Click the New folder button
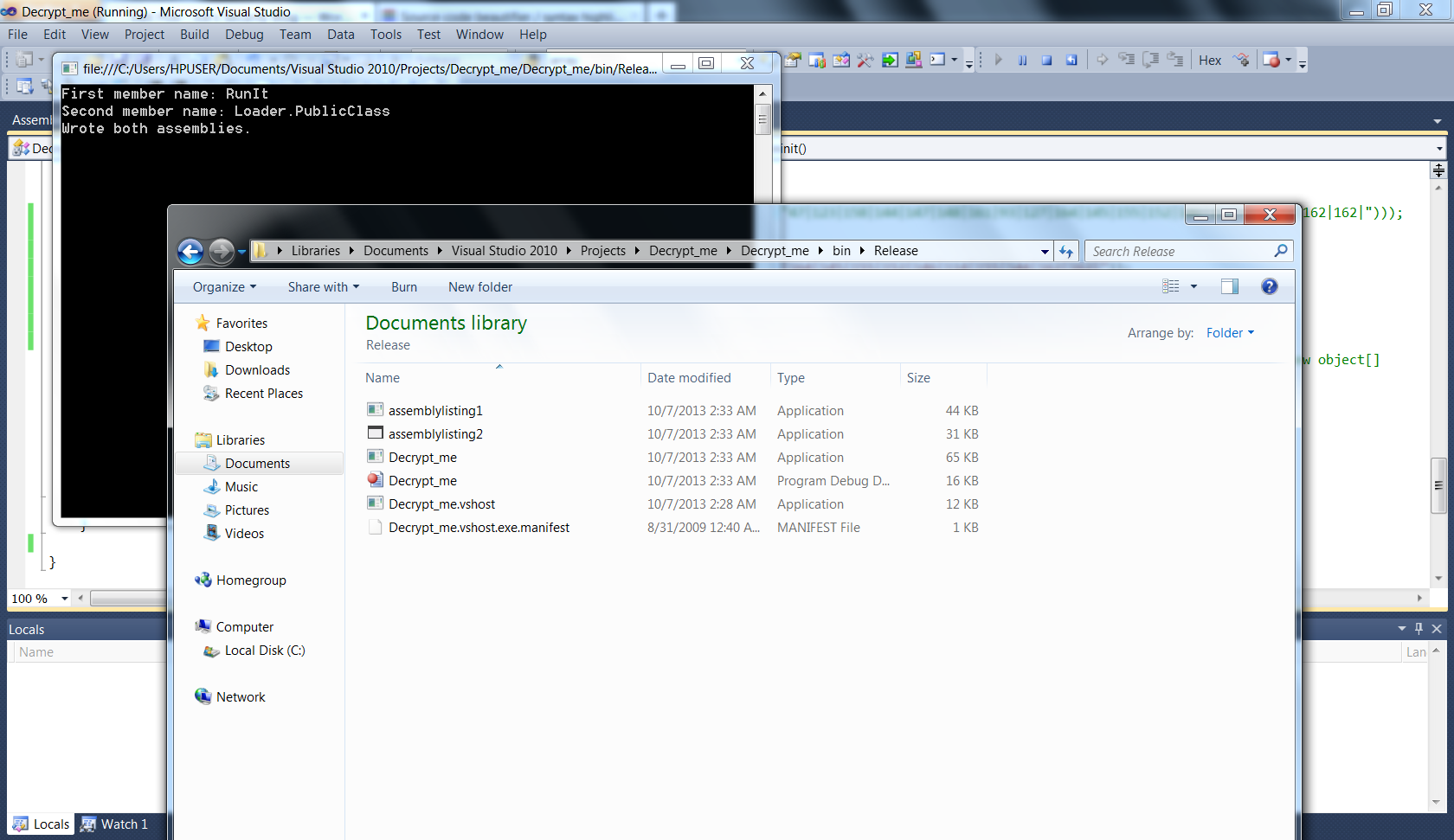The width and height of the screenshot is (1454, 840). pos(480,287)
